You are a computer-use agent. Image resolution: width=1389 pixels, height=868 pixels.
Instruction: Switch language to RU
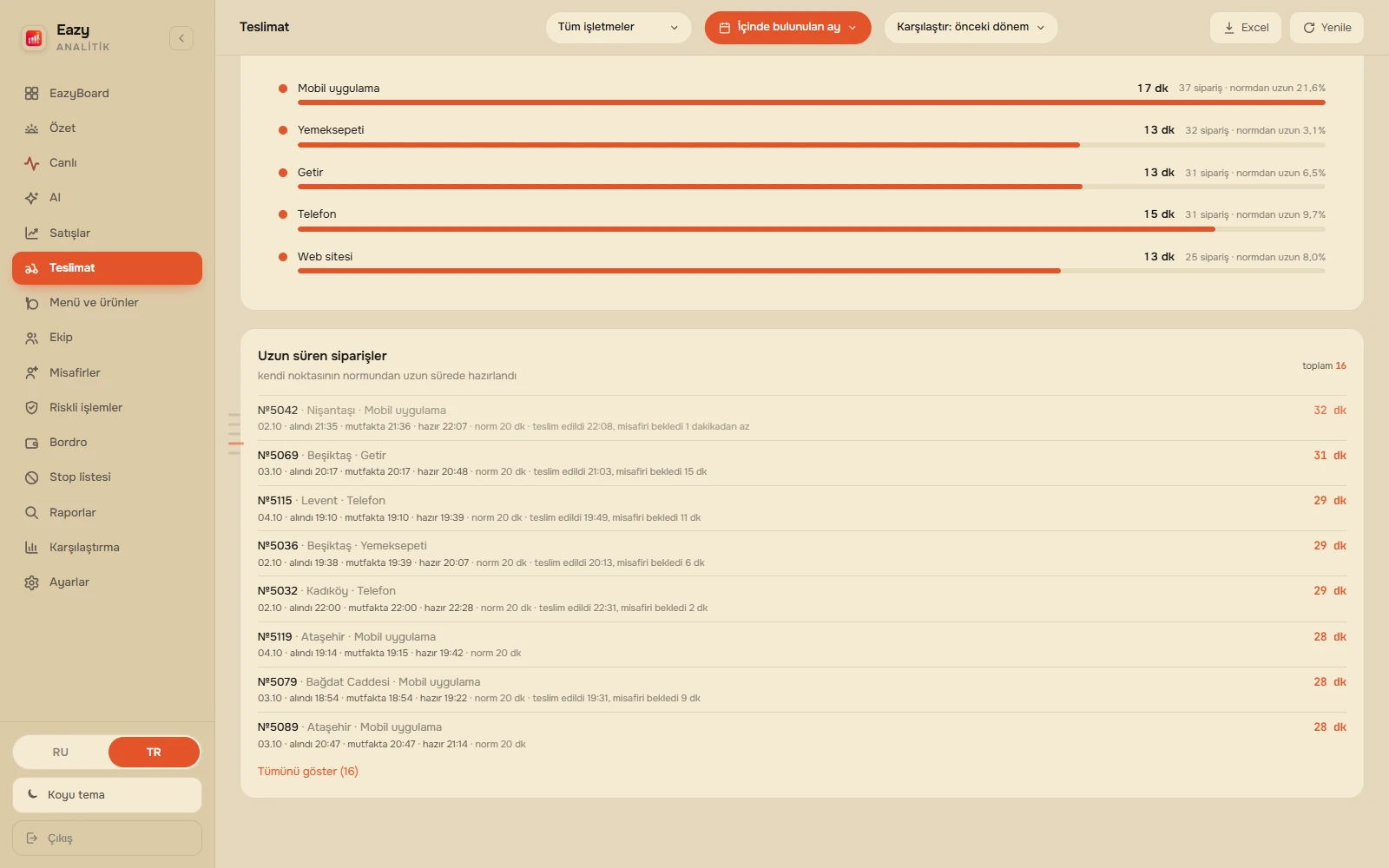pos(61,753)
